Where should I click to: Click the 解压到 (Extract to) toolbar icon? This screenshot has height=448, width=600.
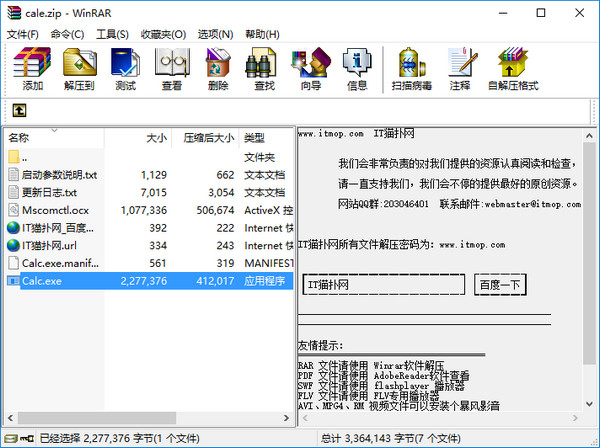[80, 62]
